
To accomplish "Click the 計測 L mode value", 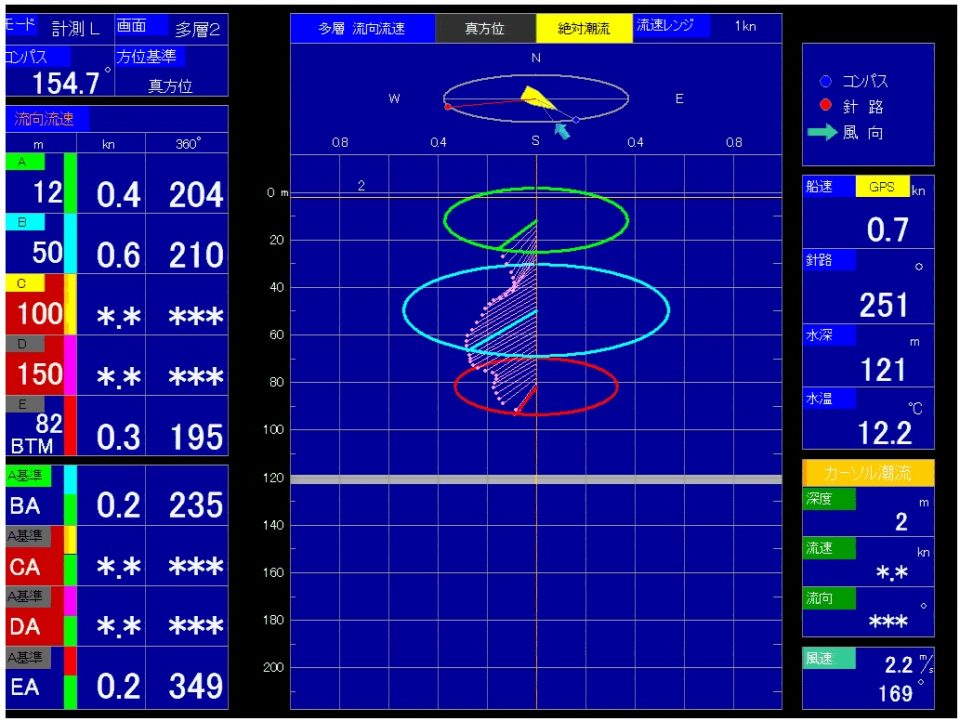I will coord(75,29).
